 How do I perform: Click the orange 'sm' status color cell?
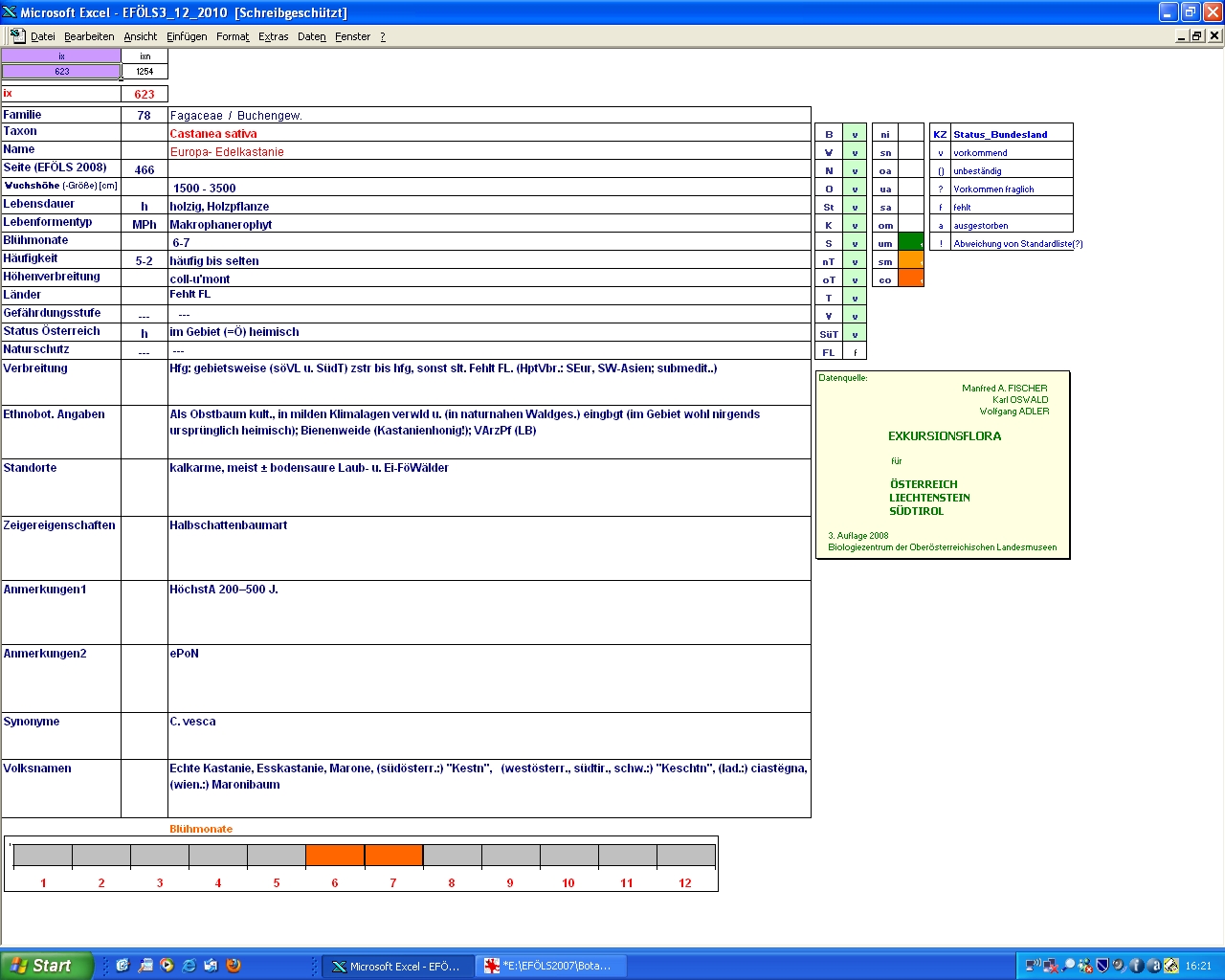(911, 261)
